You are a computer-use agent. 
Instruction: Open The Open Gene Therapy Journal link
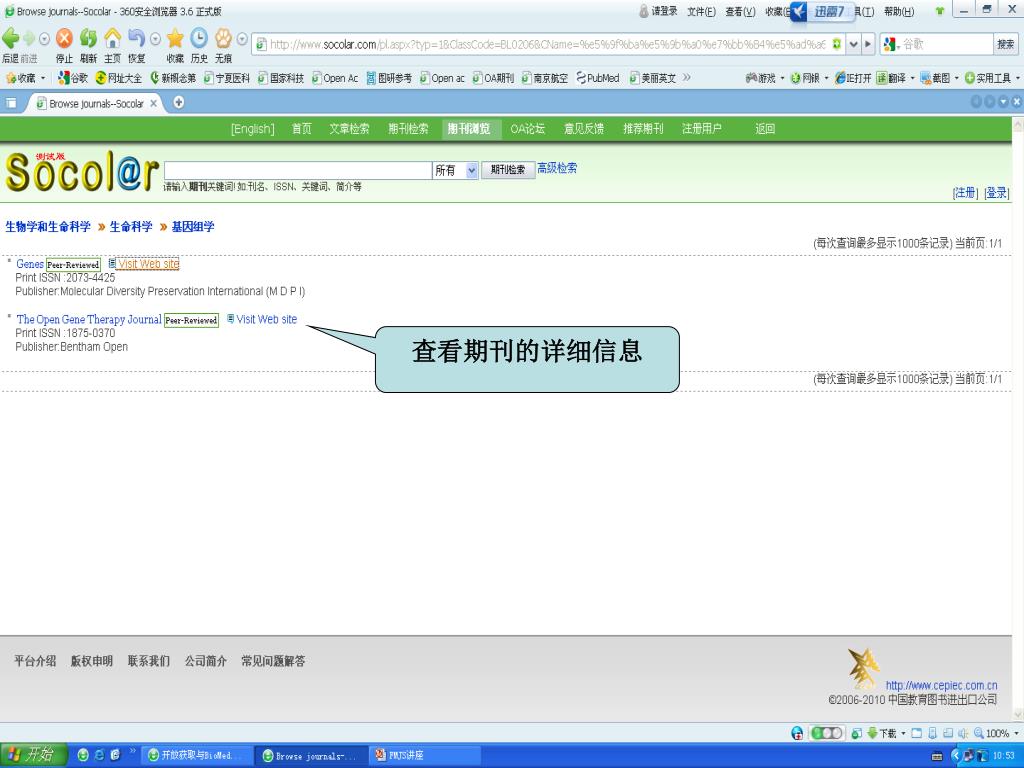[89, 319]
